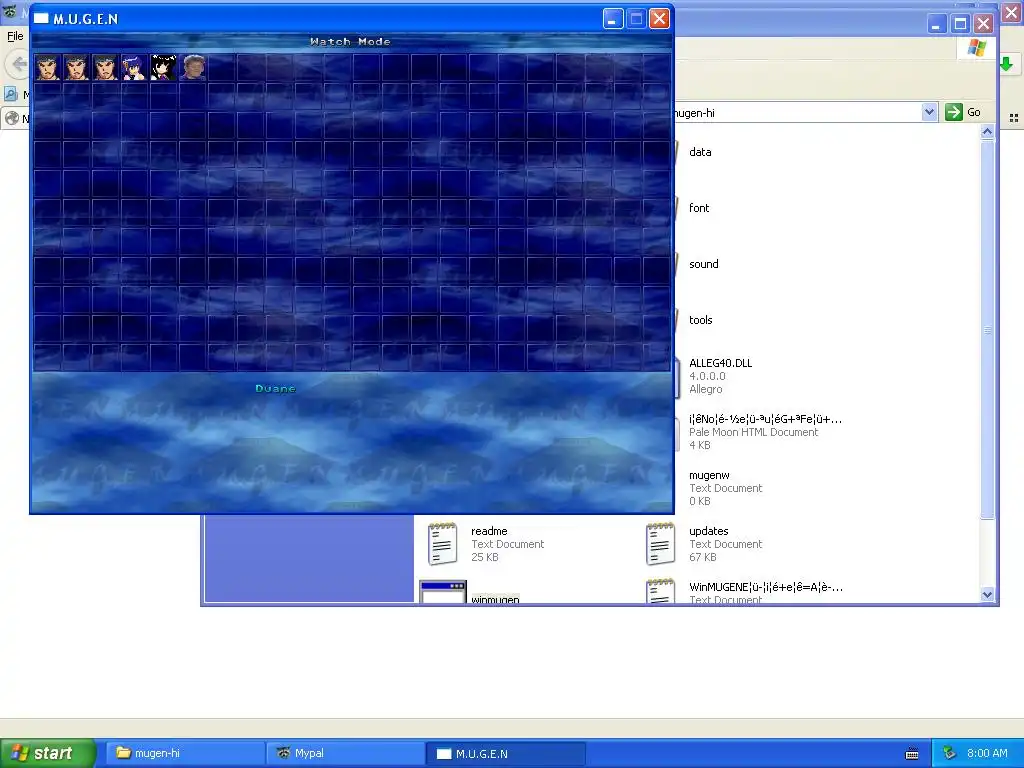1024x768 pixels.
Task: Switch to M.U.G.E.N taskbar button
Action: tap(506, 754)
